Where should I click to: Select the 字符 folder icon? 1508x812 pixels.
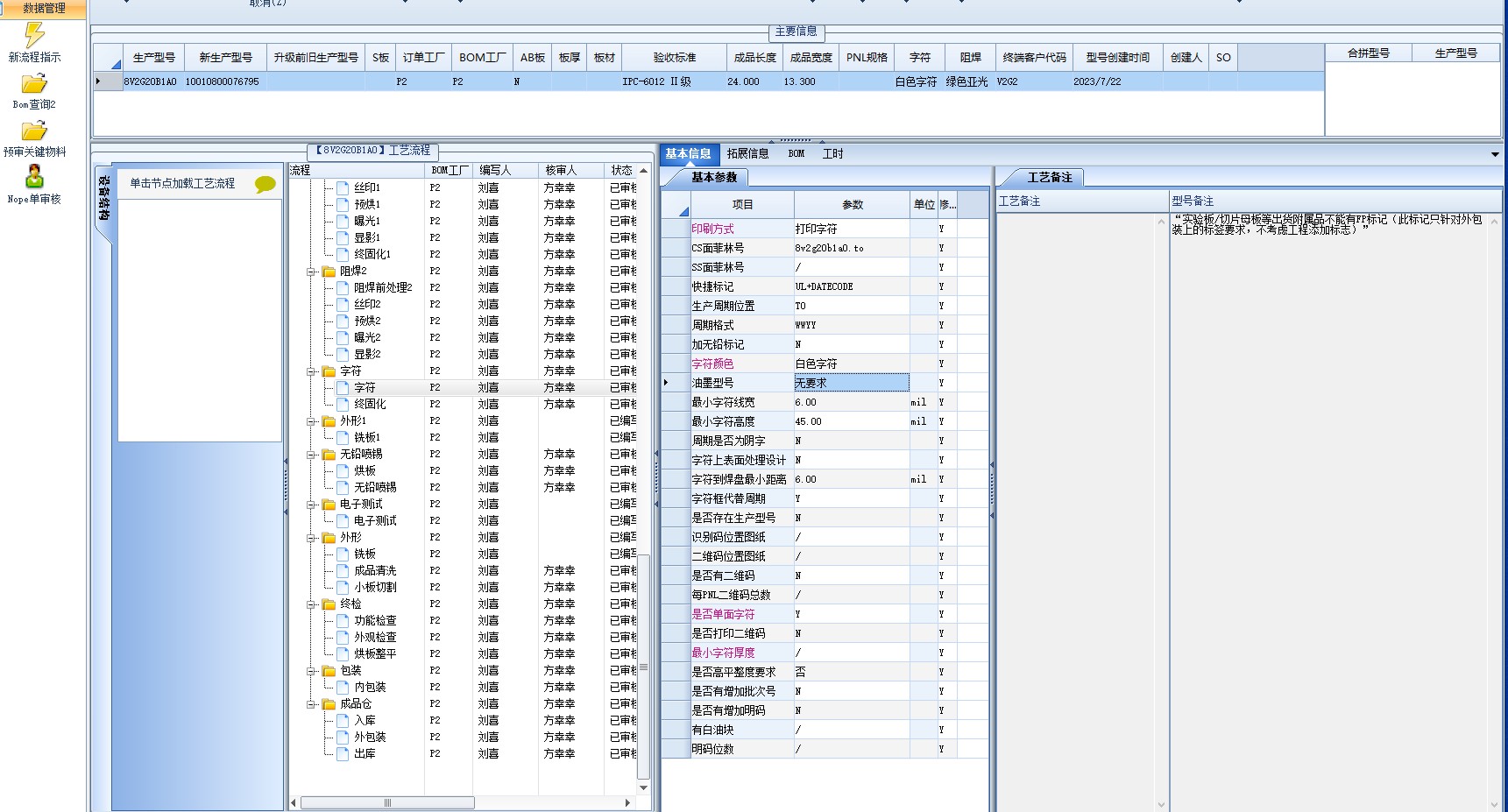tap(329, 371)
